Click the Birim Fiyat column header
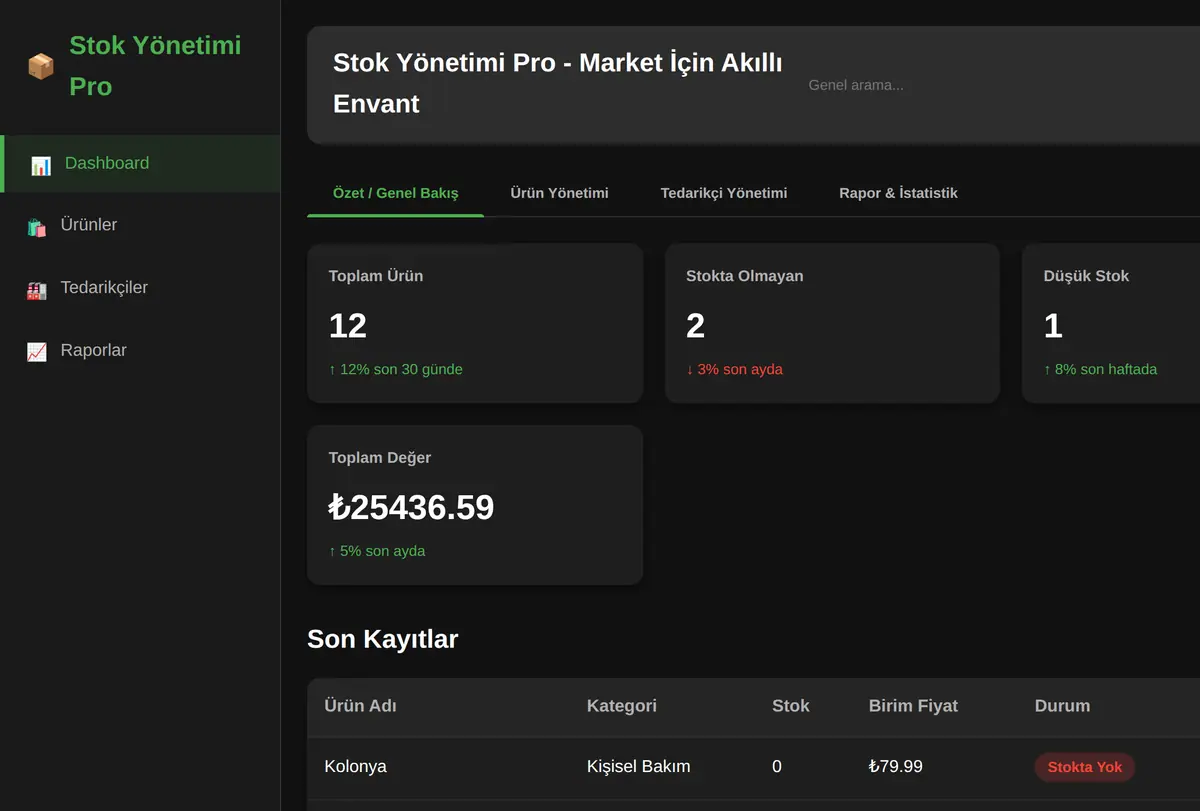This screenshot has width=1200, height=811. (913, 706)
